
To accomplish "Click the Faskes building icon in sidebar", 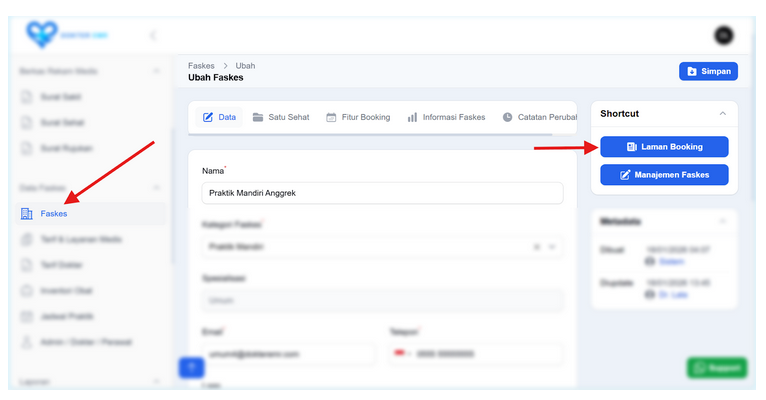I will (x=26, y=213).
